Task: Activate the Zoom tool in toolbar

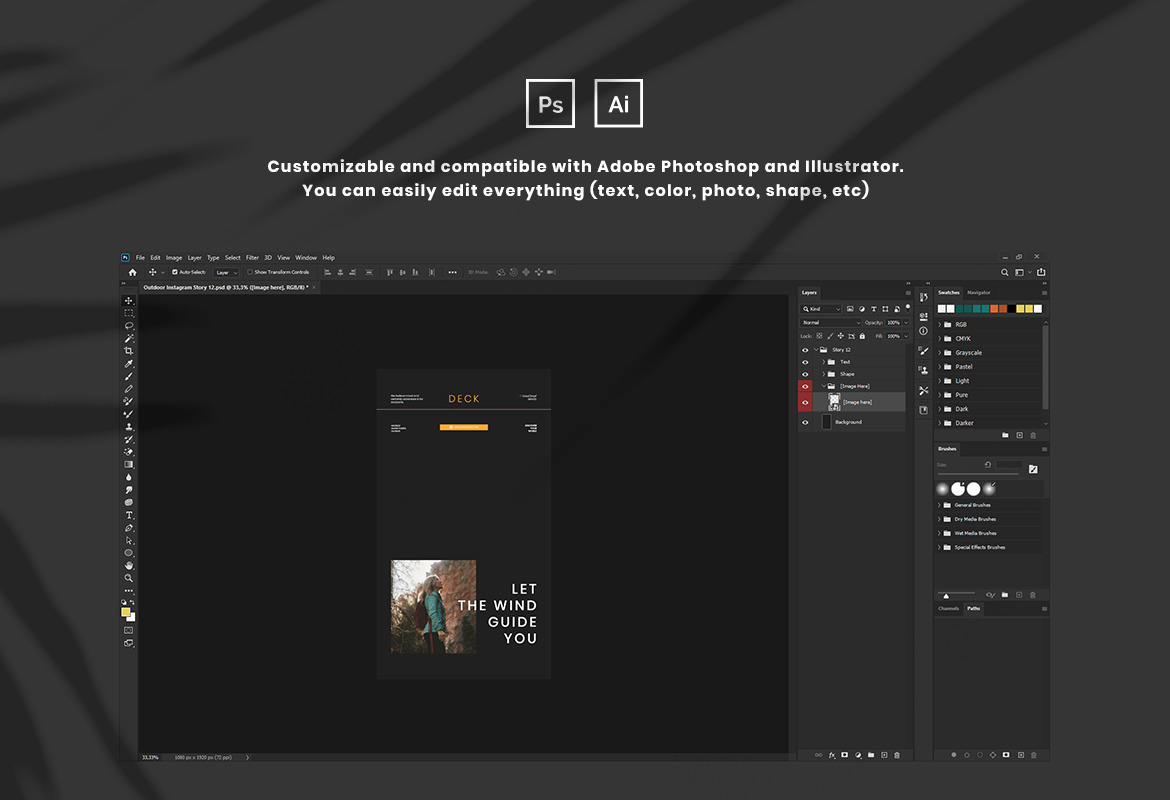Action: tap(128, 578)
